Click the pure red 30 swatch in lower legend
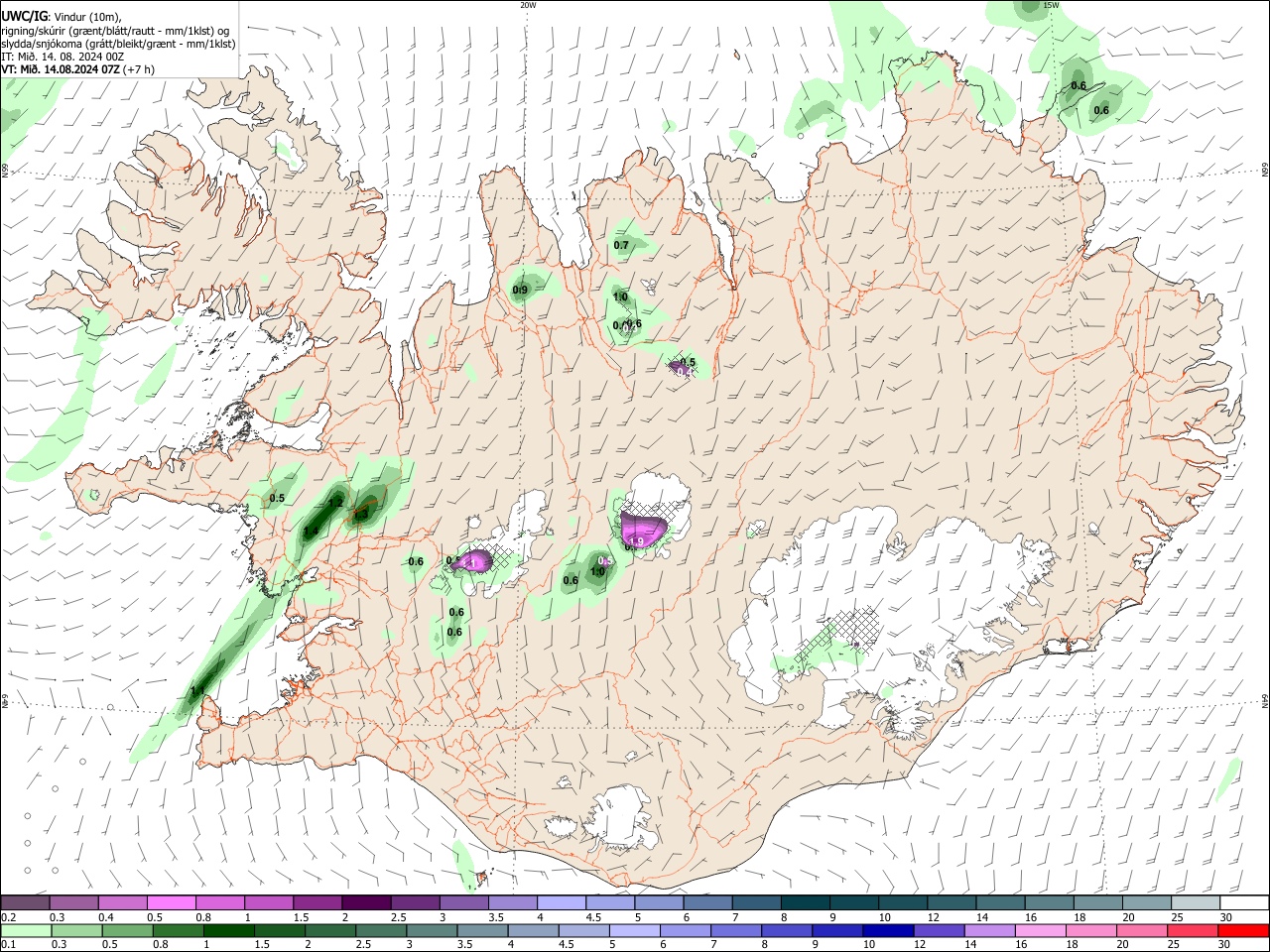Image resolution: width=1270 pixels, height=952 pixels. coord(1244,931)
